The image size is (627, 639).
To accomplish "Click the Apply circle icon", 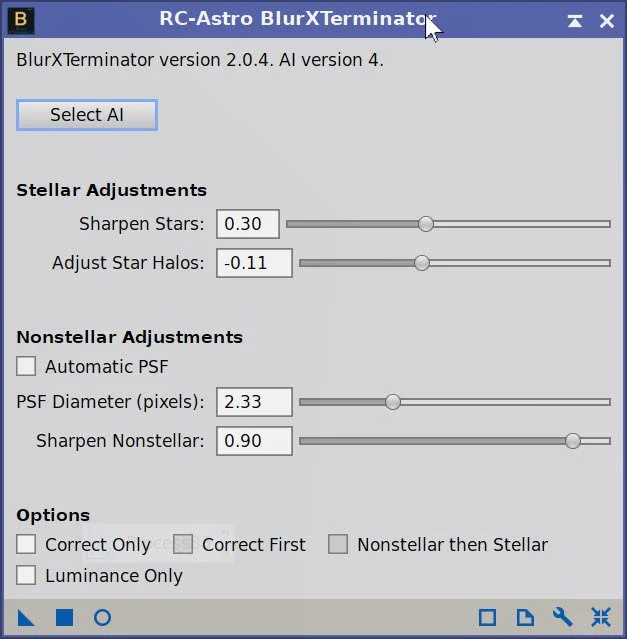I will tap(102, 617).
